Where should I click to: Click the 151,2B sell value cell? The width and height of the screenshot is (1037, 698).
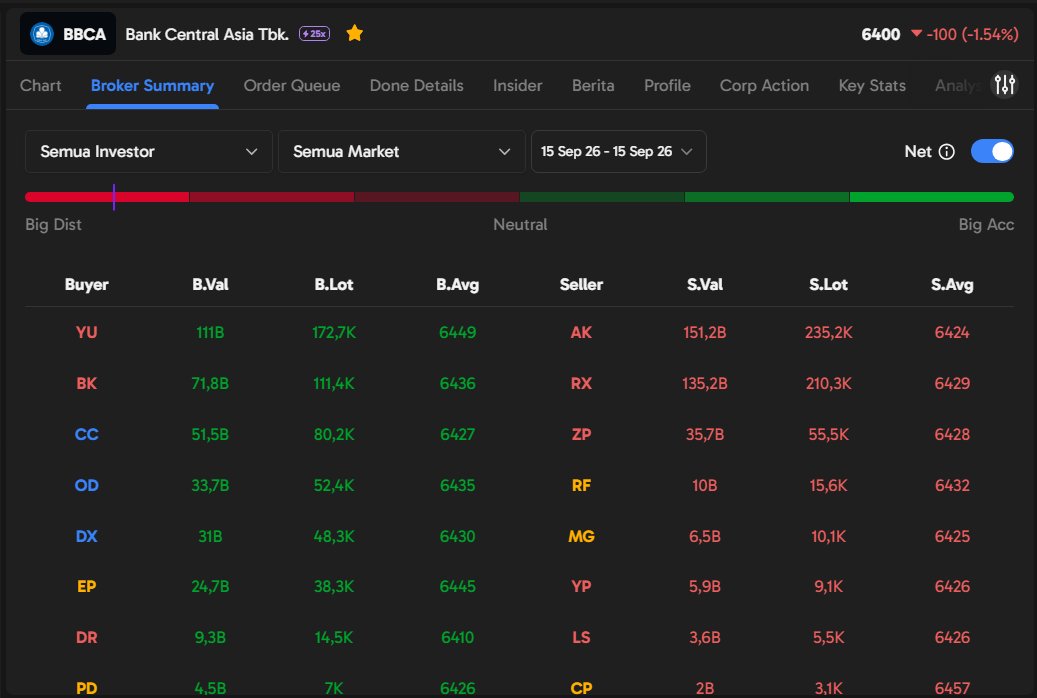tap(705, 332)
